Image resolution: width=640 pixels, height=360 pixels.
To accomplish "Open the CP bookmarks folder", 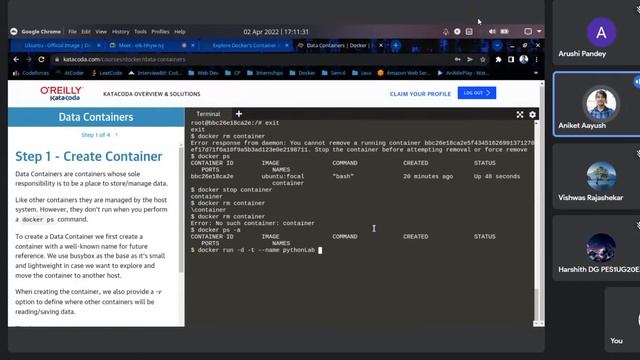I will click(233, 73).
